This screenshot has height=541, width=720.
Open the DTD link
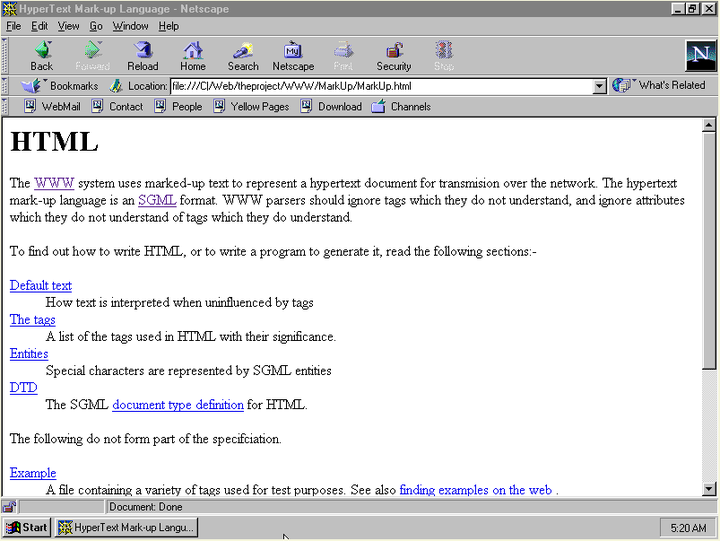[x=23, y=388]
